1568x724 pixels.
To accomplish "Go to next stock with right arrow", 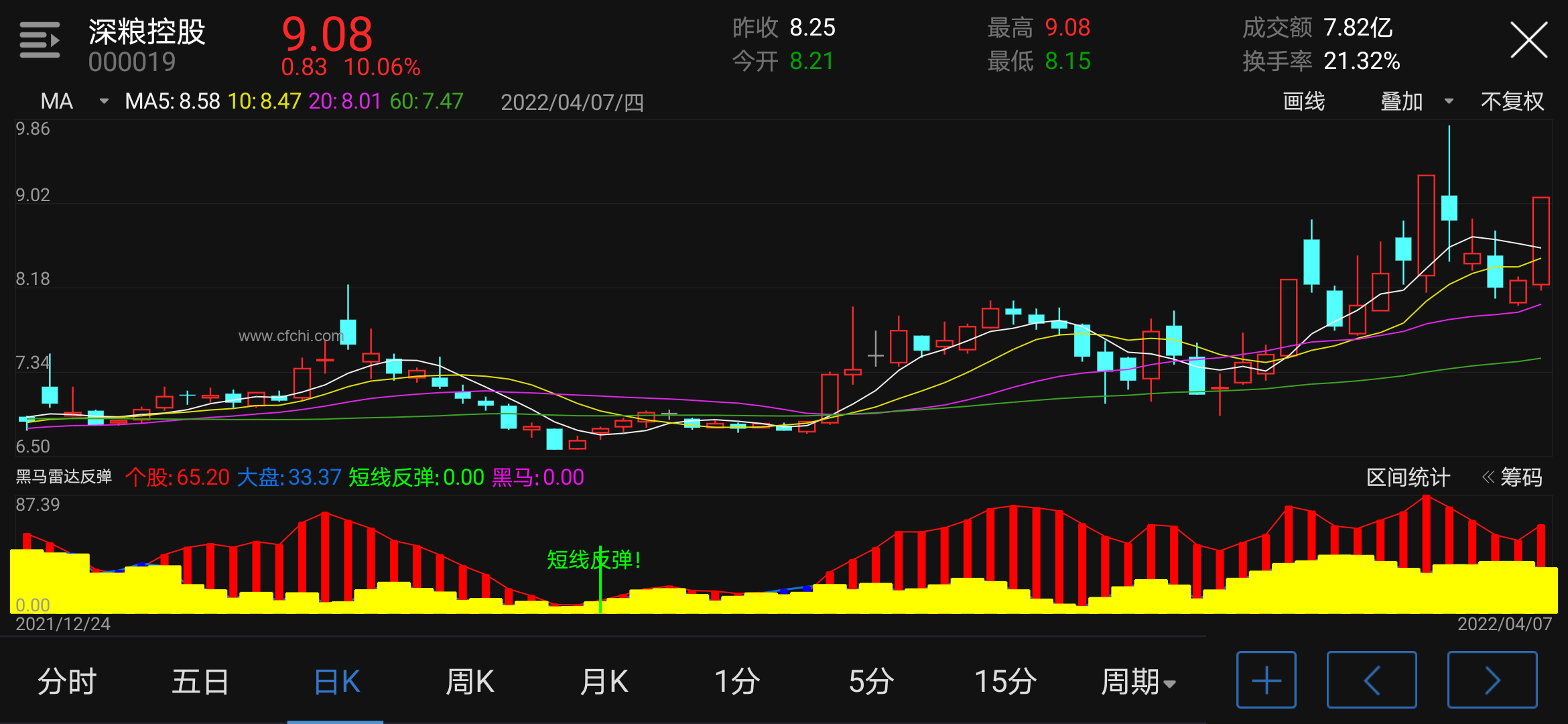I will tap(1492, 680).
